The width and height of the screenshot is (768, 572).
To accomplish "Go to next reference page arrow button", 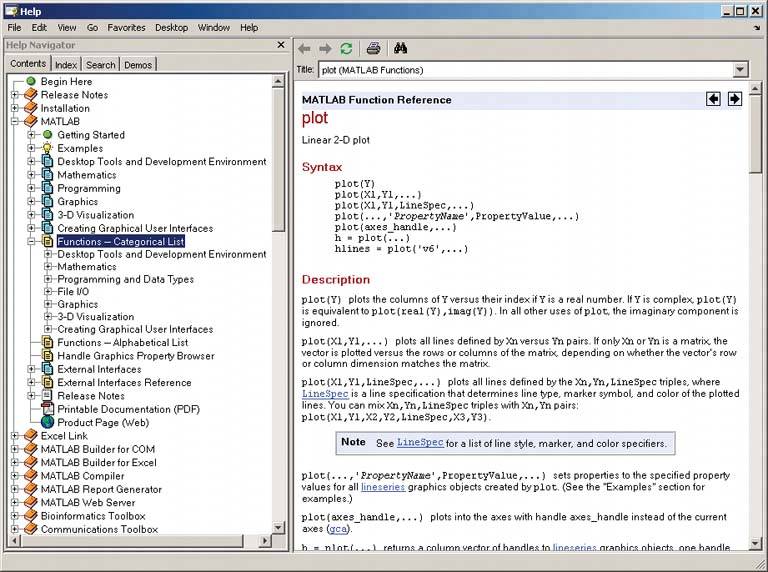I will (734, 99).
